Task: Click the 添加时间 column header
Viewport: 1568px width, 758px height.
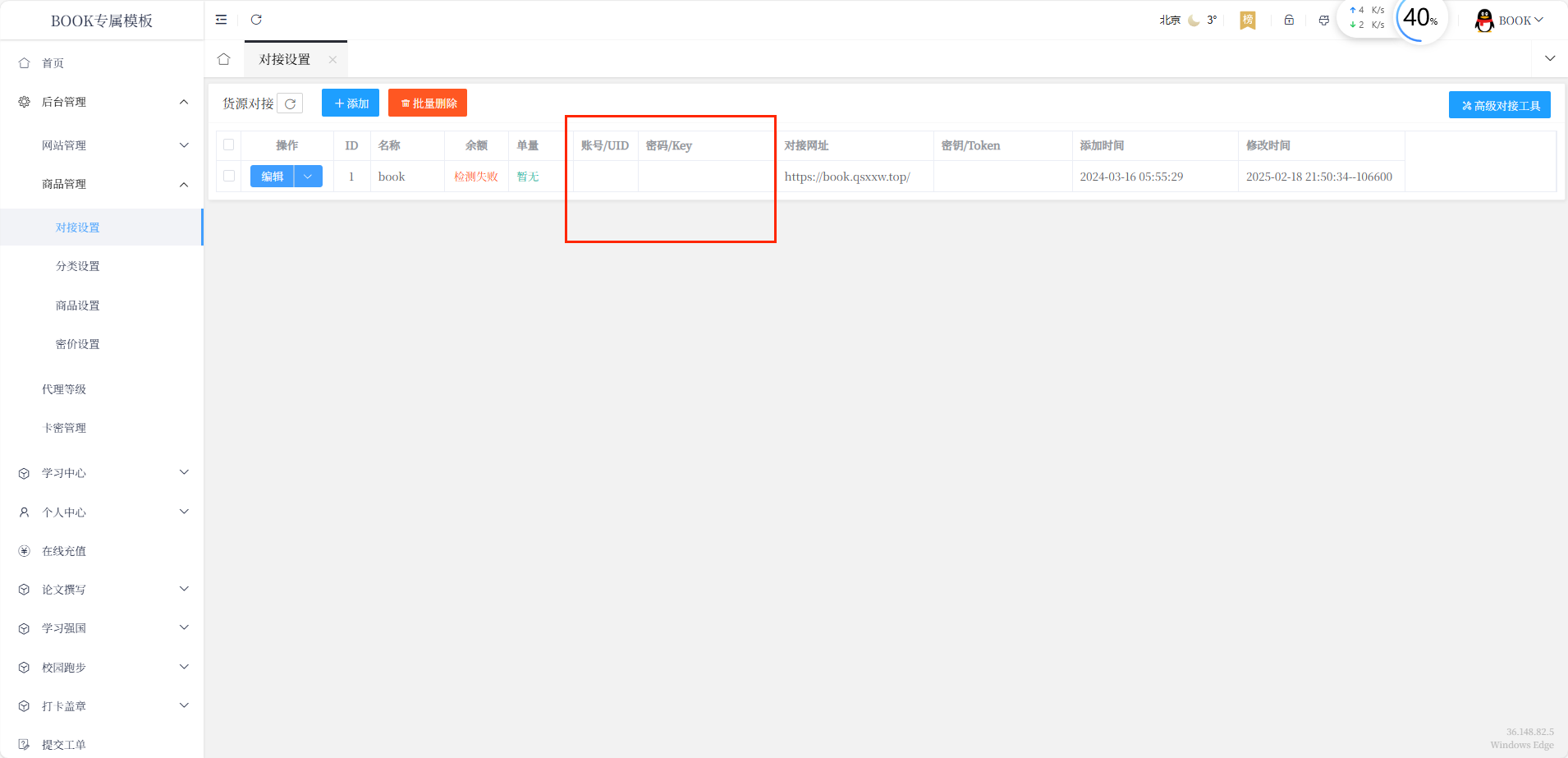Action: [x=1102, y=145]
